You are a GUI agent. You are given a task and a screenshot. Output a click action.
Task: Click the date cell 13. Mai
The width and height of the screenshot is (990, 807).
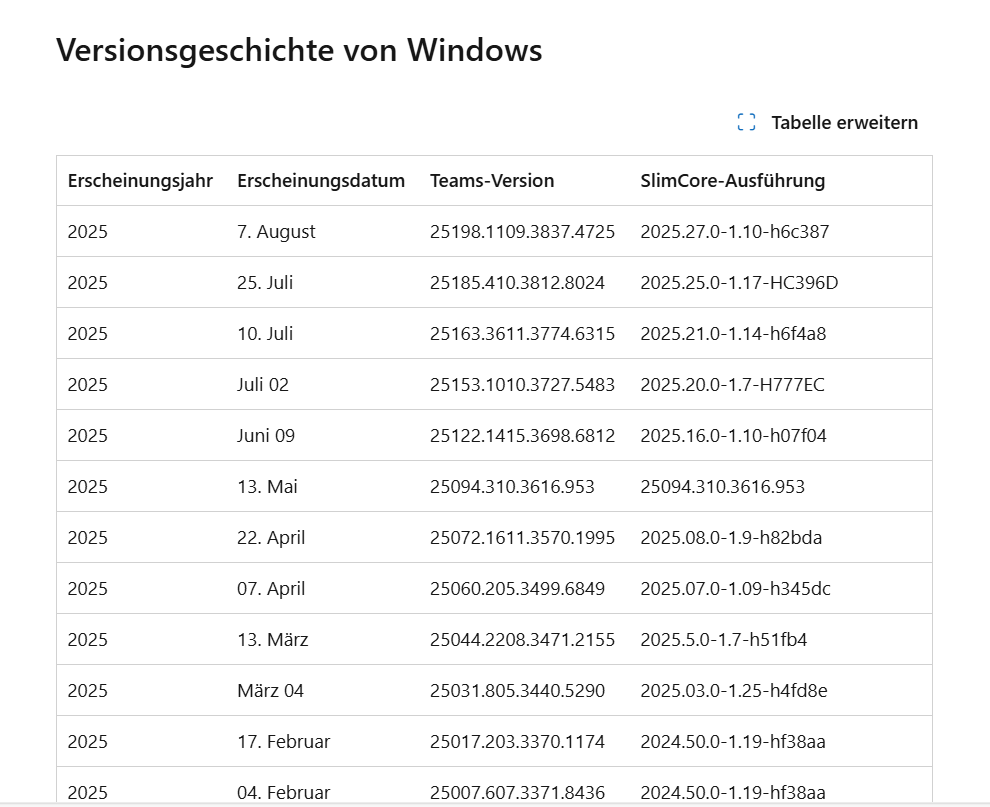tap(267, 487)
